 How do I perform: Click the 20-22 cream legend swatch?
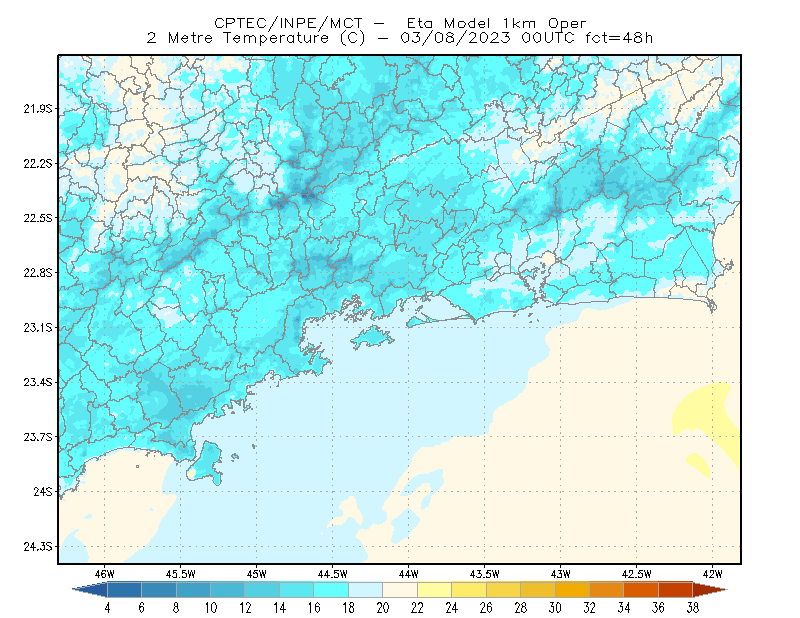coord(400,590)
